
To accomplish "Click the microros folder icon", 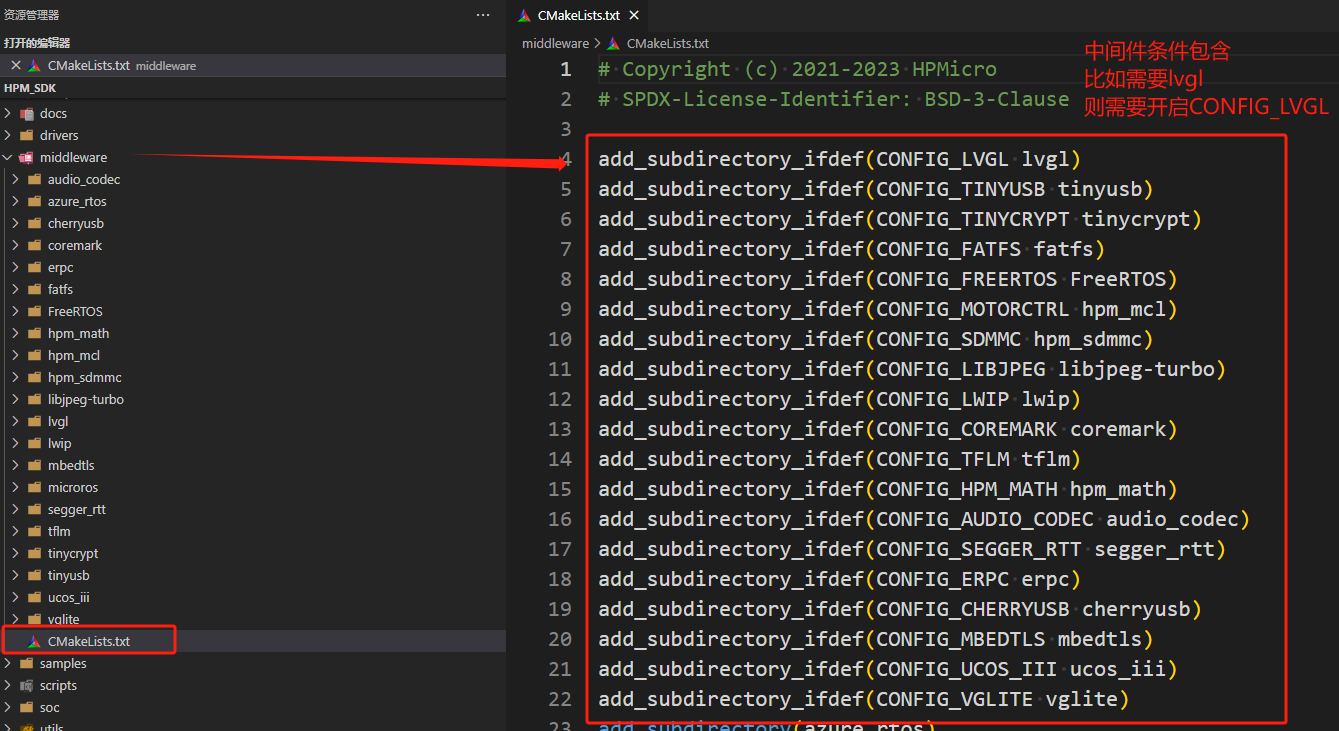I will click(35, 487).
